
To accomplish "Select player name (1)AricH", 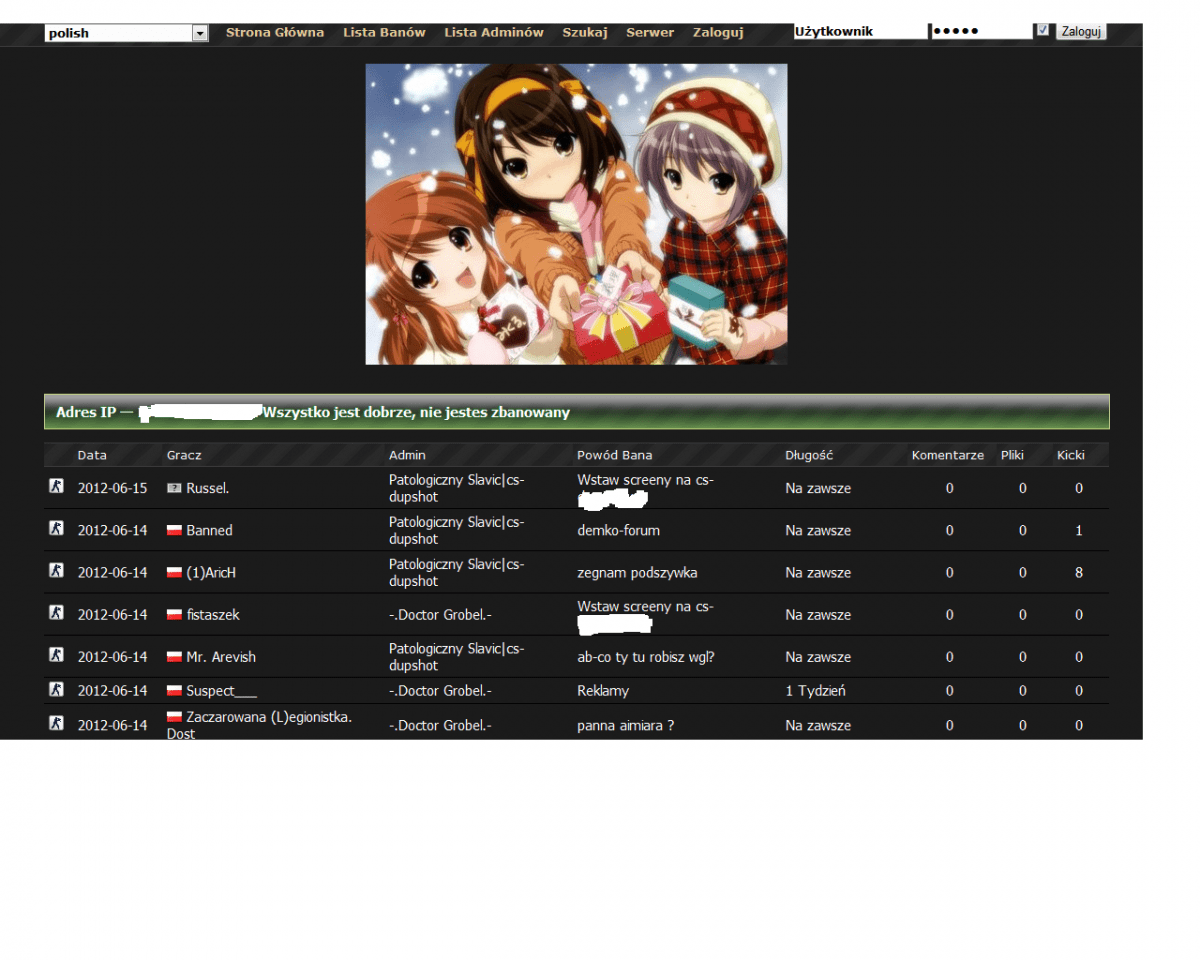I will pyautogui.click(x=211, y=573).
